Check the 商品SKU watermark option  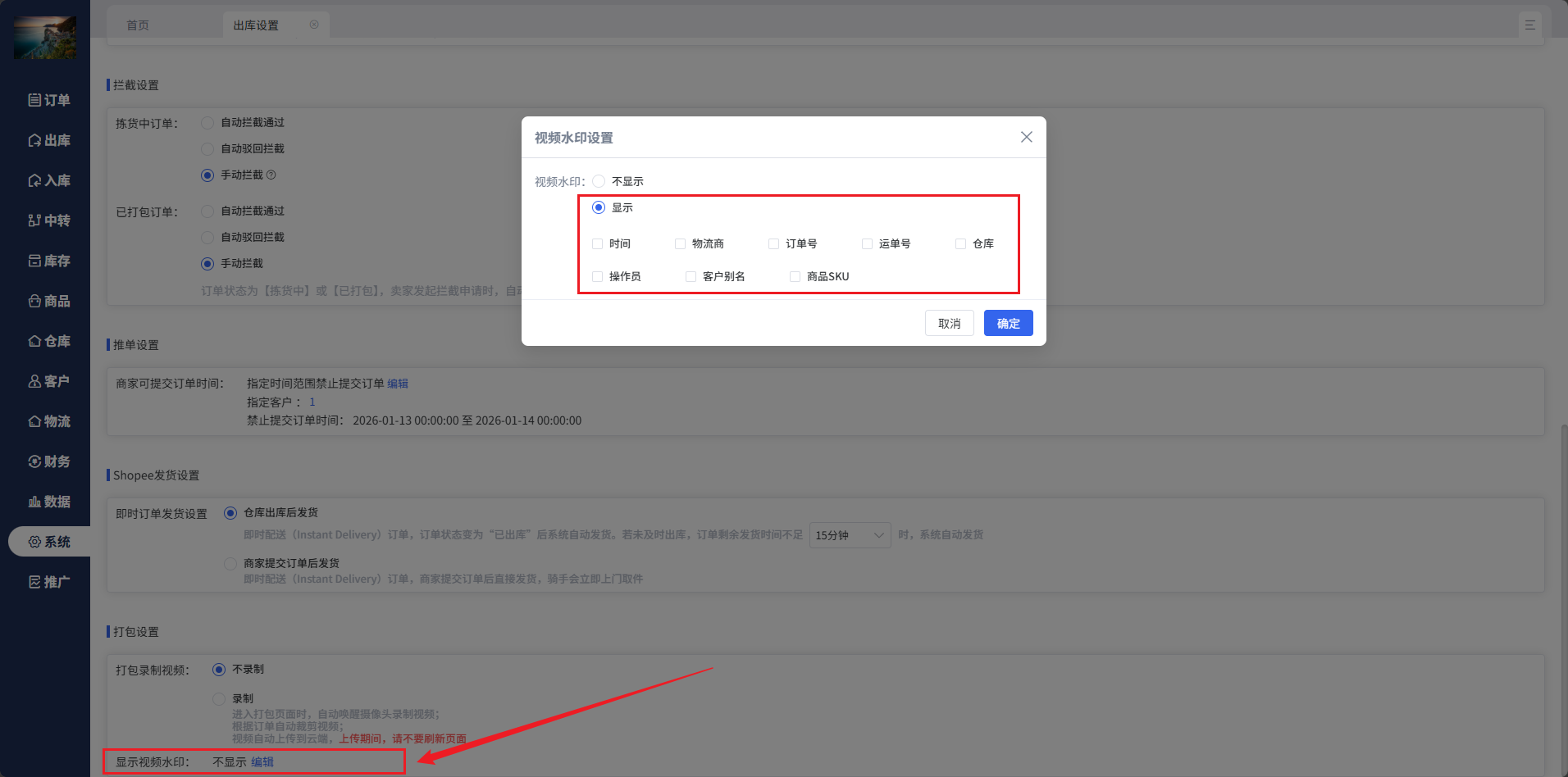(795, 276)
